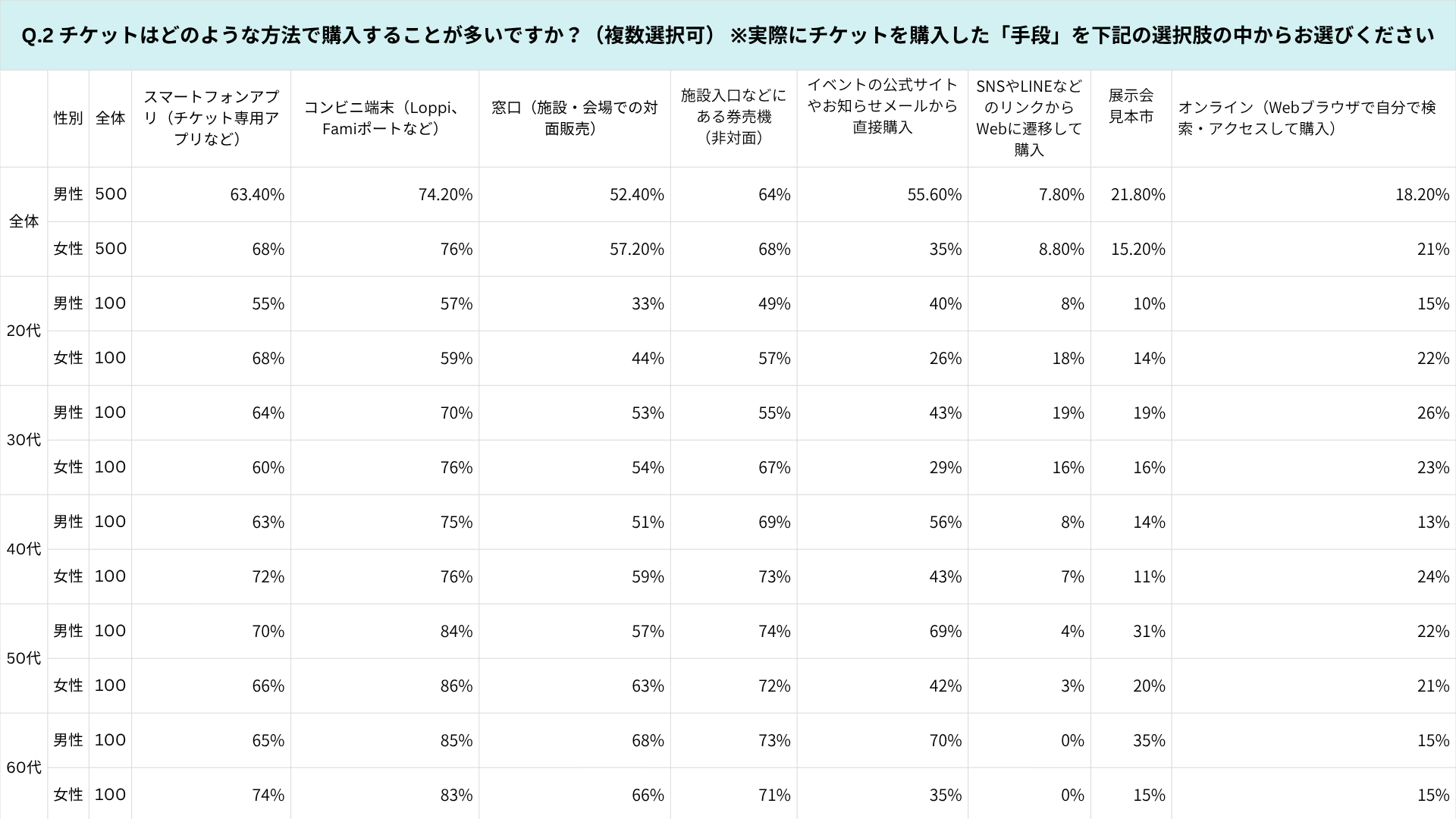Viewport: 1456px width, 819px height.
Task: Click the オンライン column header
Action: click(1307, 118)
